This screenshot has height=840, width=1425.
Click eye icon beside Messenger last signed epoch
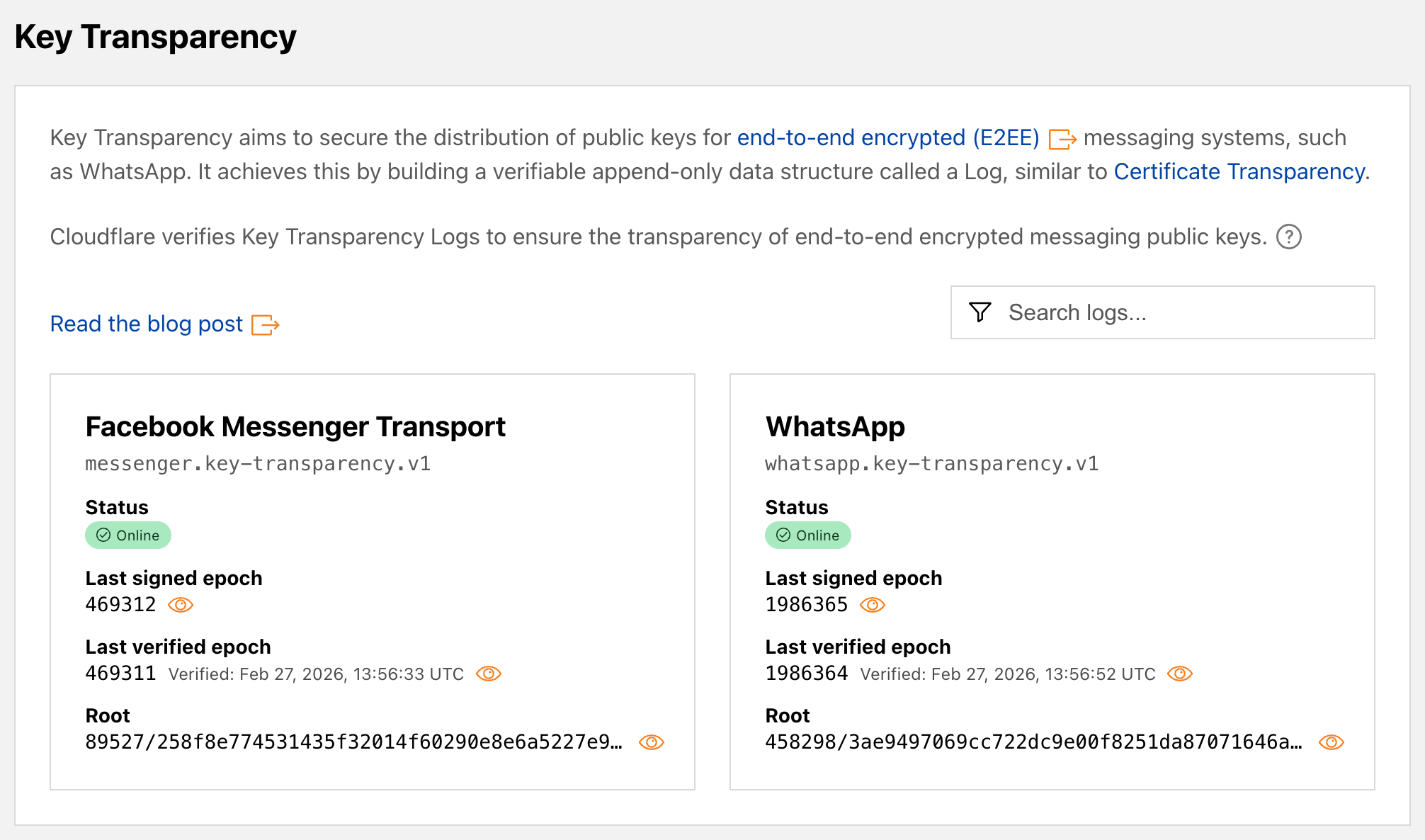181,605
